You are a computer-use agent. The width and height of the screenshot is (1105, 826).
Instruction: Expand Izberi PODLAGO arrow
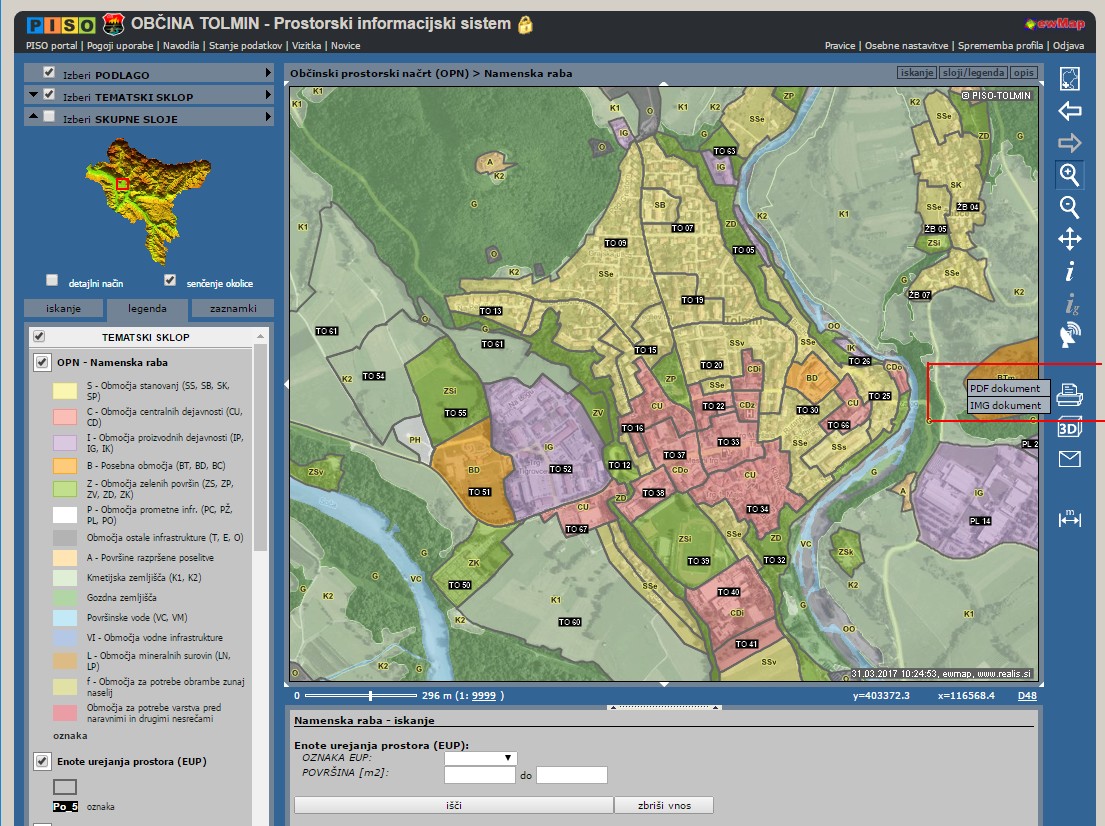(x=268, y=74)
